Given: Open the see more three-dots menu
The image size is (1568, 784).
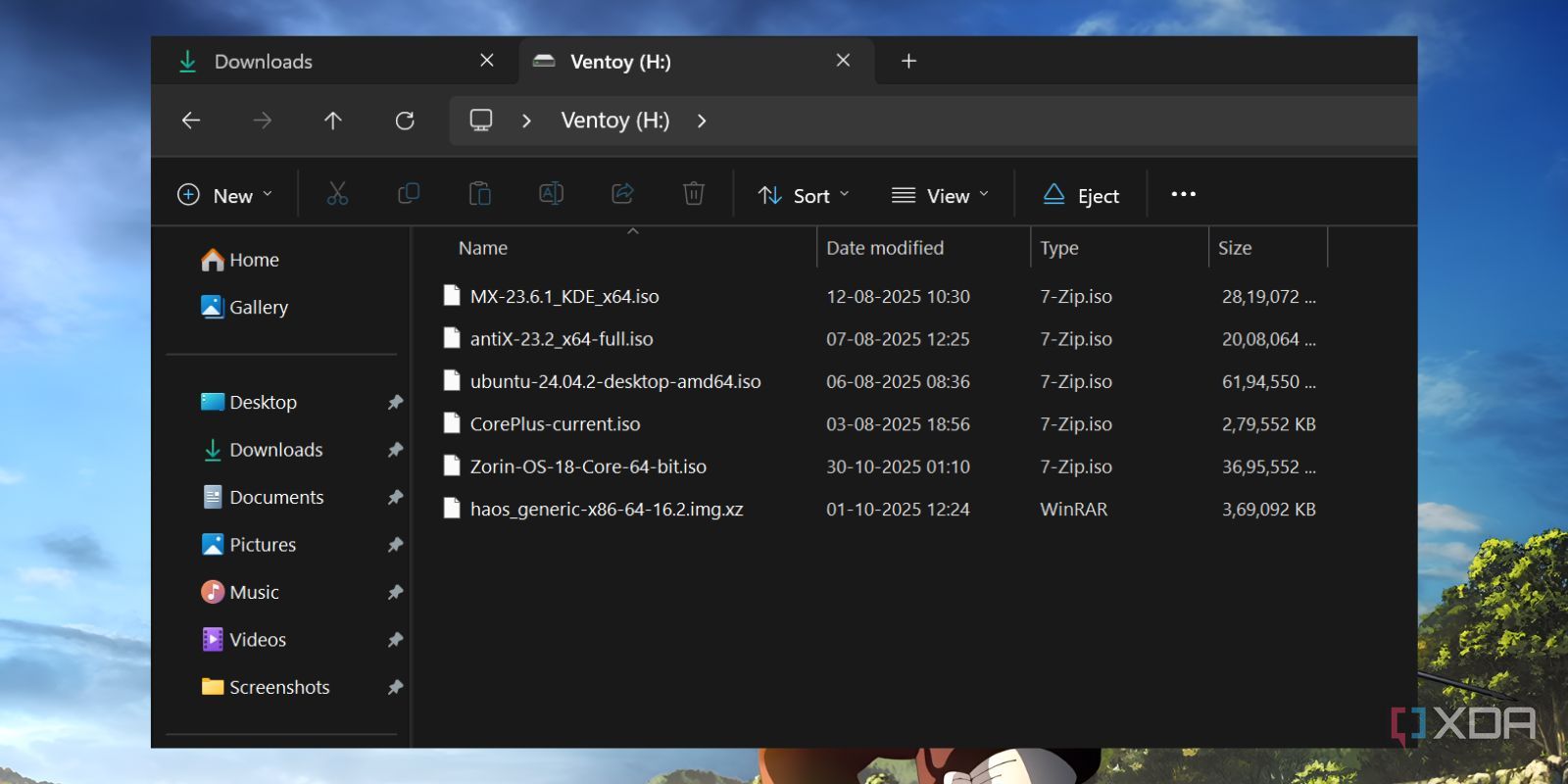Looking at the screenshot, I should coord(1184,194).
